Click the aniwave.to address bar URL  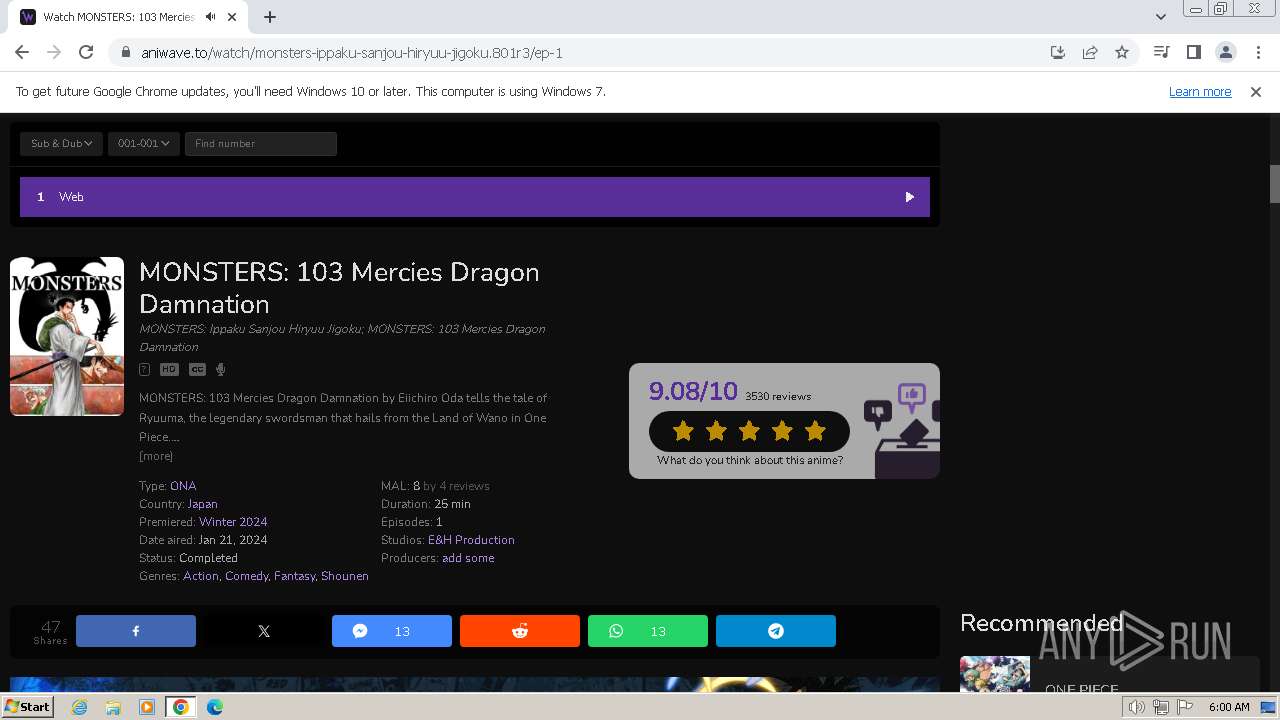pos(352,52)
